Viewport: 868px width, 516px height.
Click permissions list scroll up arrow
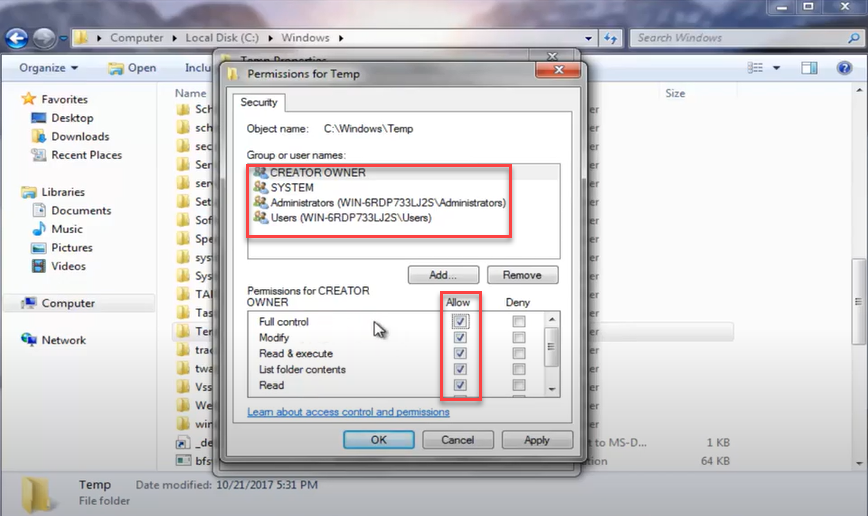tap(551, 319)
